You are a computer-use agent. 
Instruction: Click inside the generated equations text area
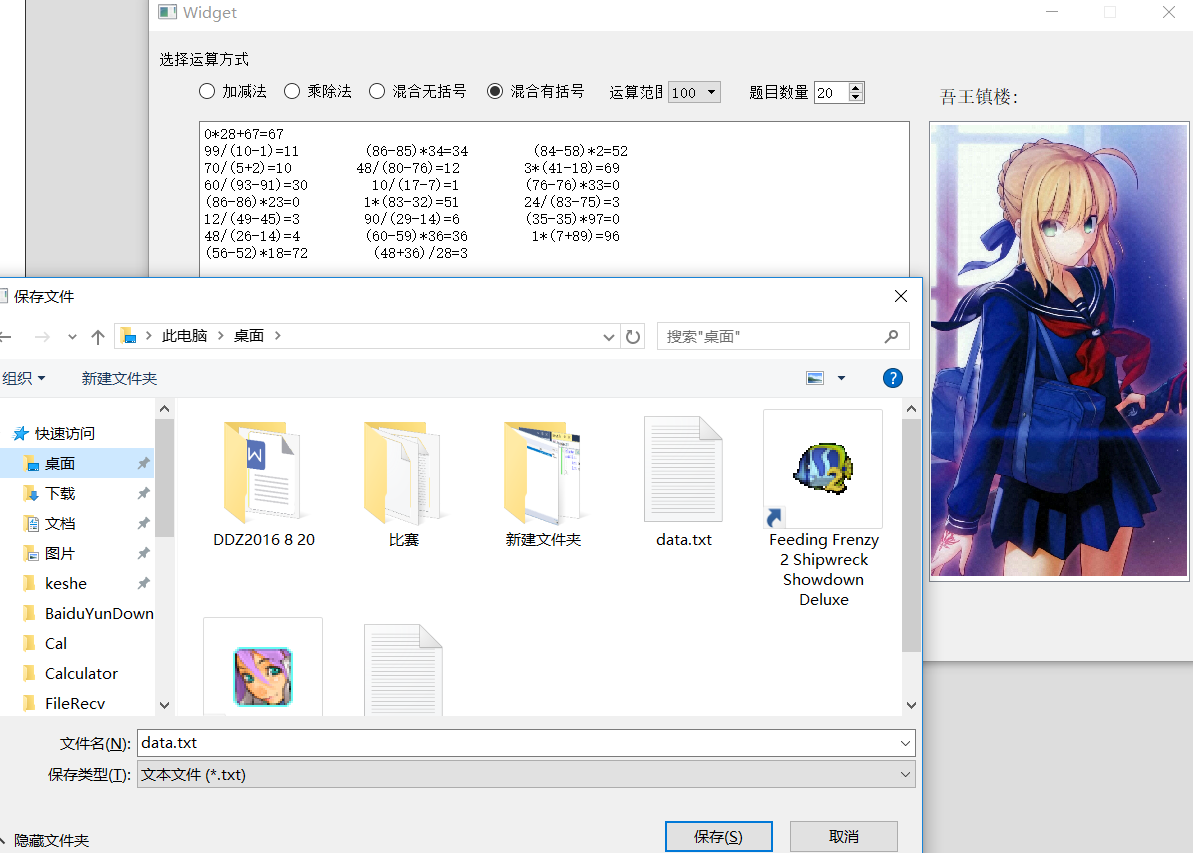tap(554, 199)
